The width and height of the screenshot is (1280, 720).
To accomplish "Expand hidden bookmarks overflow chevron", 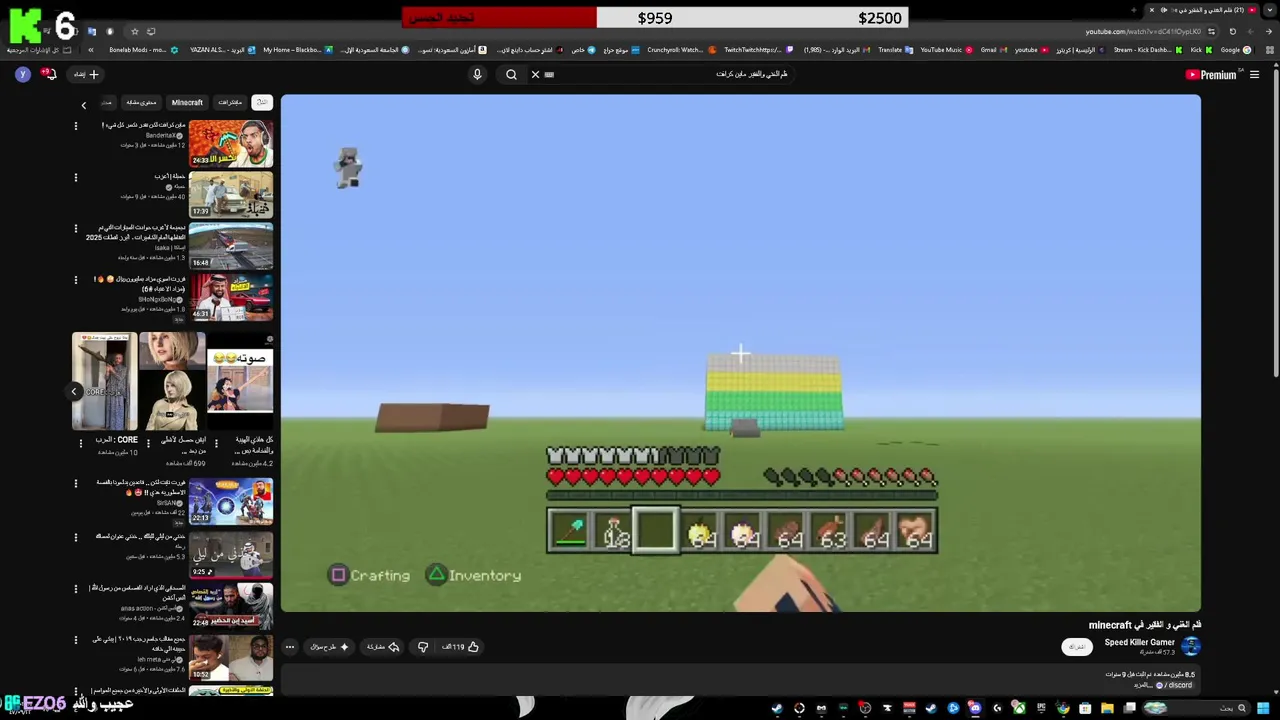I will (x=90, y=50).
